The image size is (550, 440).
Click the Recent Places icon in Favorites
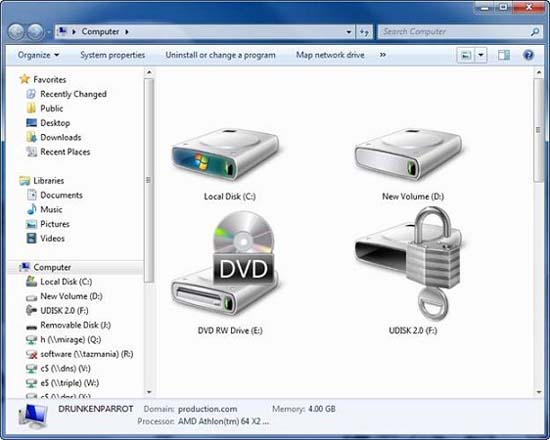[x=31, y=152]
